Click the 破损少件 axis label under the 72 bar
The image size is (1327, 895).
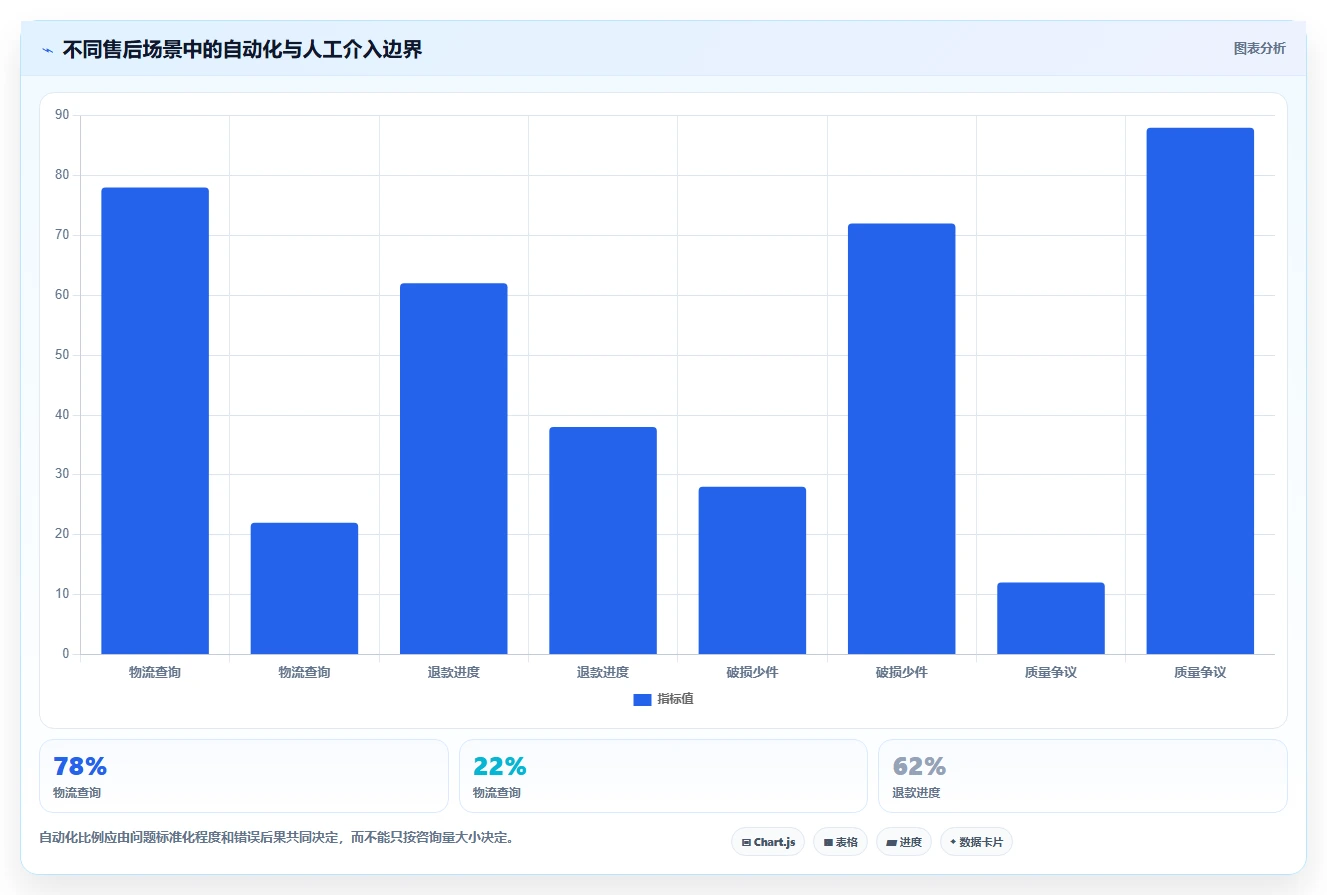[902, 673]
